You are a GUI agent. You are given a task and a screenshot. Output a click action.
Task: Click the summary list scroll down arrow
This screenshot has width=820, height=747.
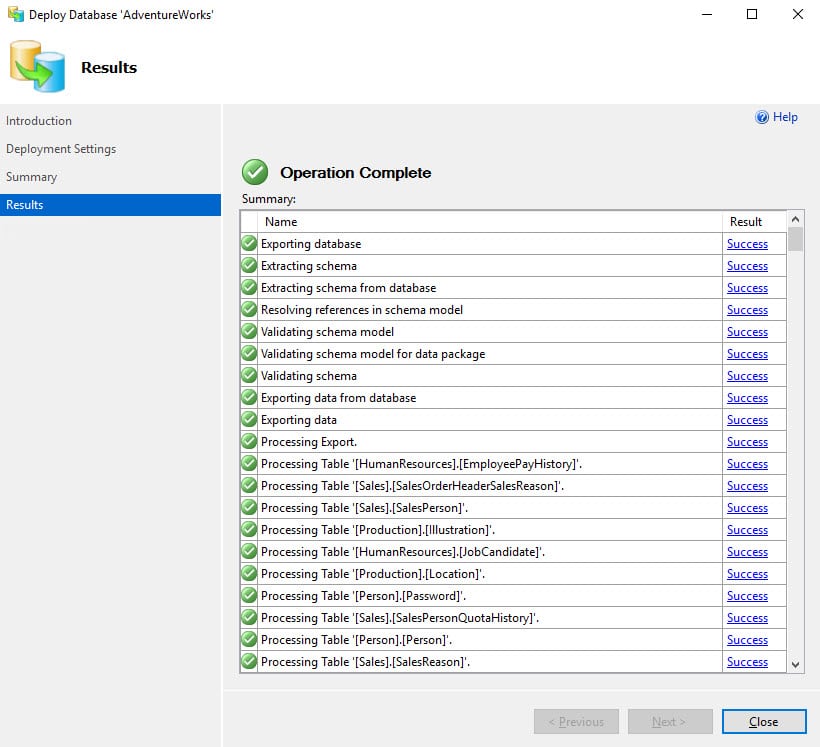795,664
